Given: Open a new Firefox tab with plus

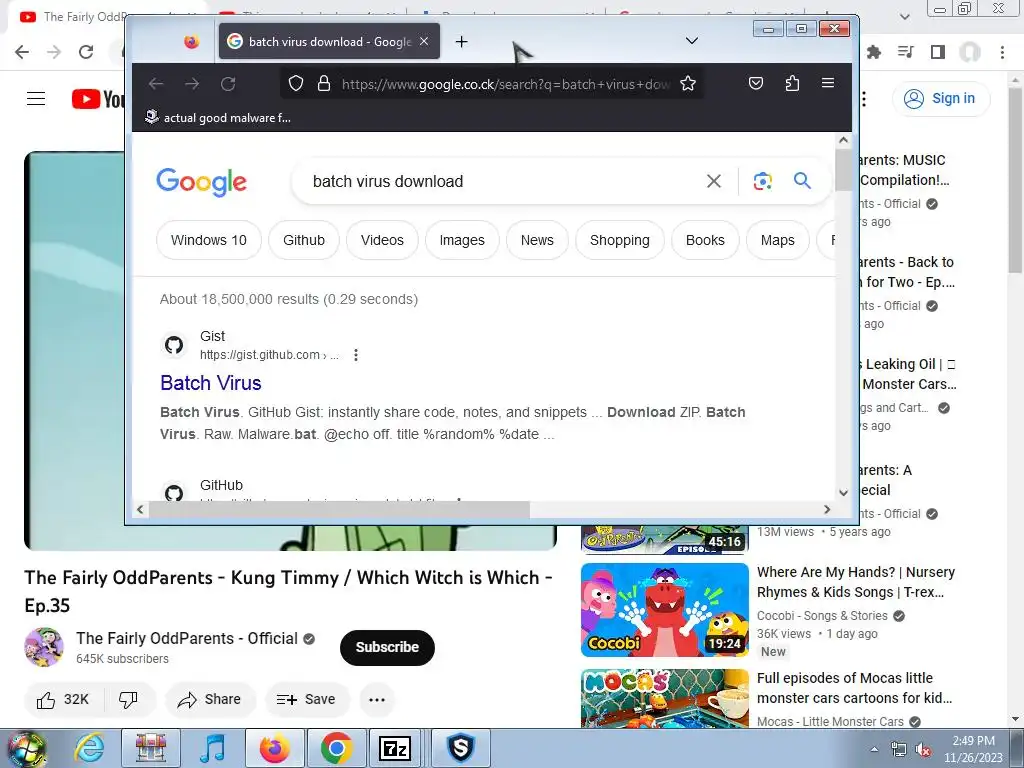Looking at the screenshot, I should pos(461,42).
